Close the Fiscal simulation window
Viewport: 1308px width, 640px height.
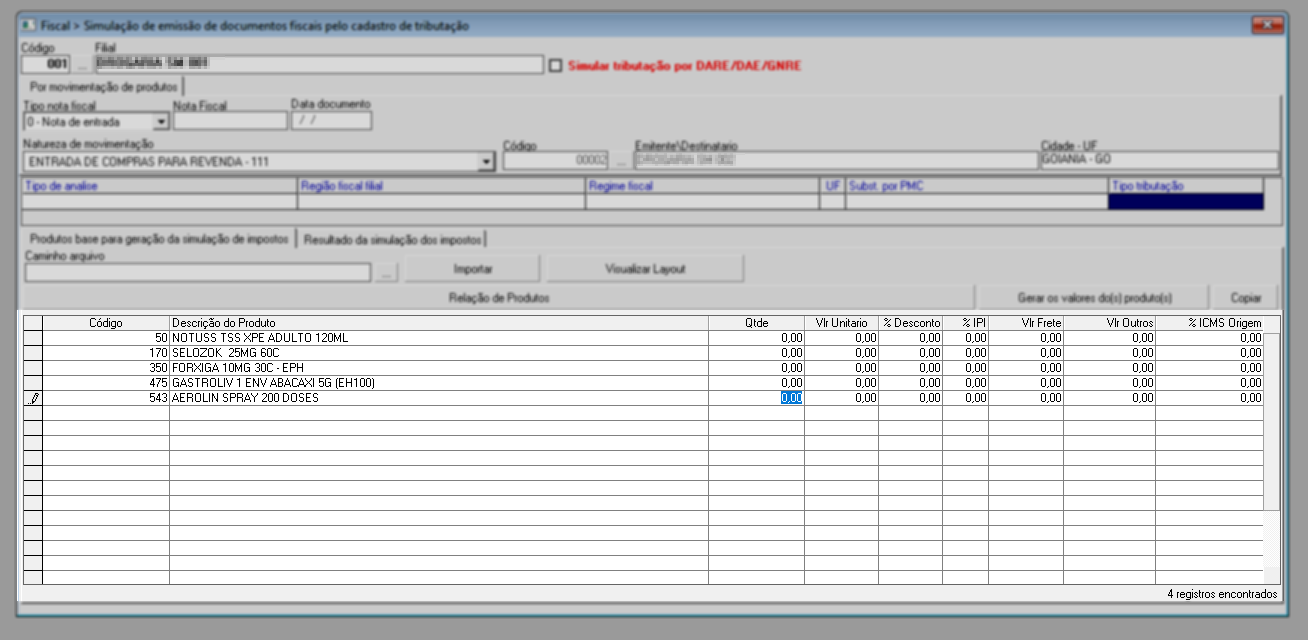coord(1268,24)
